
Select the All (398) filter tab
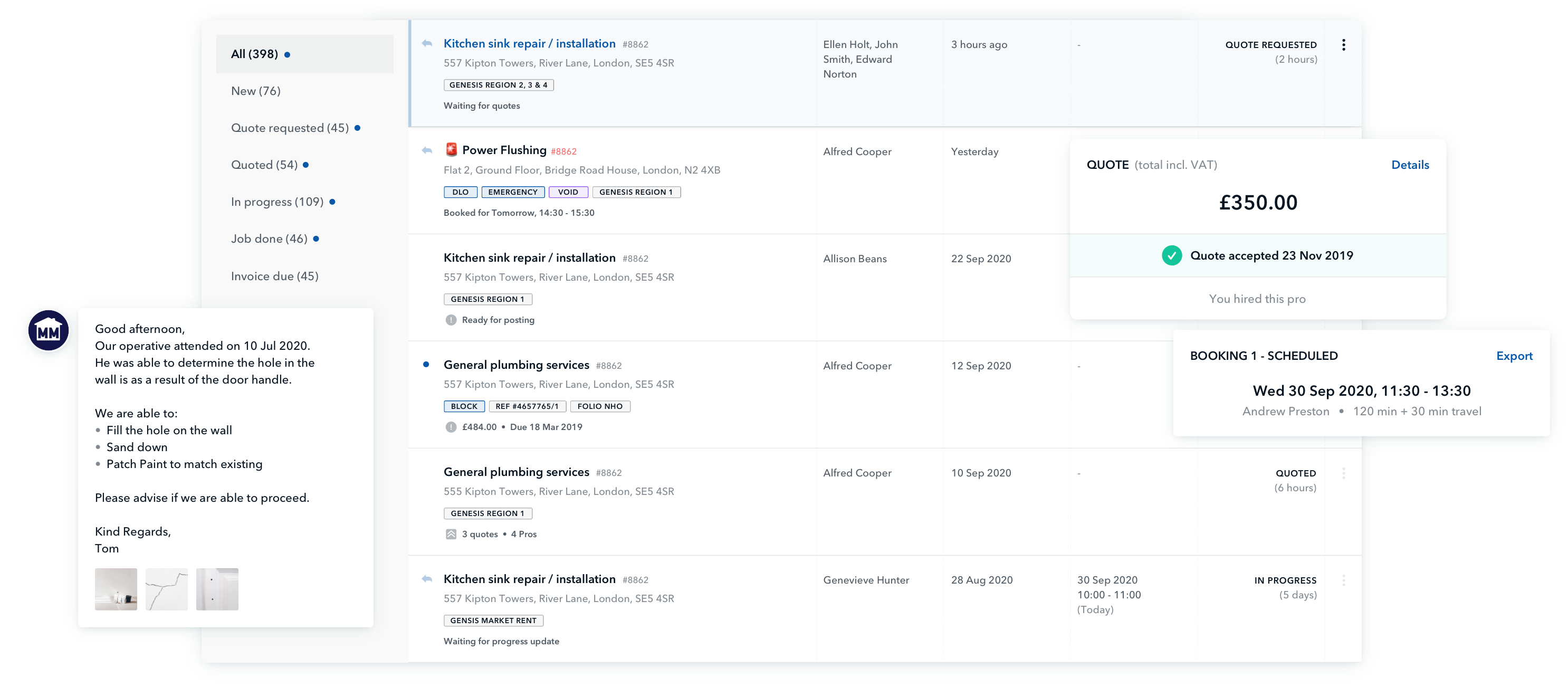(x=254, y=54)
